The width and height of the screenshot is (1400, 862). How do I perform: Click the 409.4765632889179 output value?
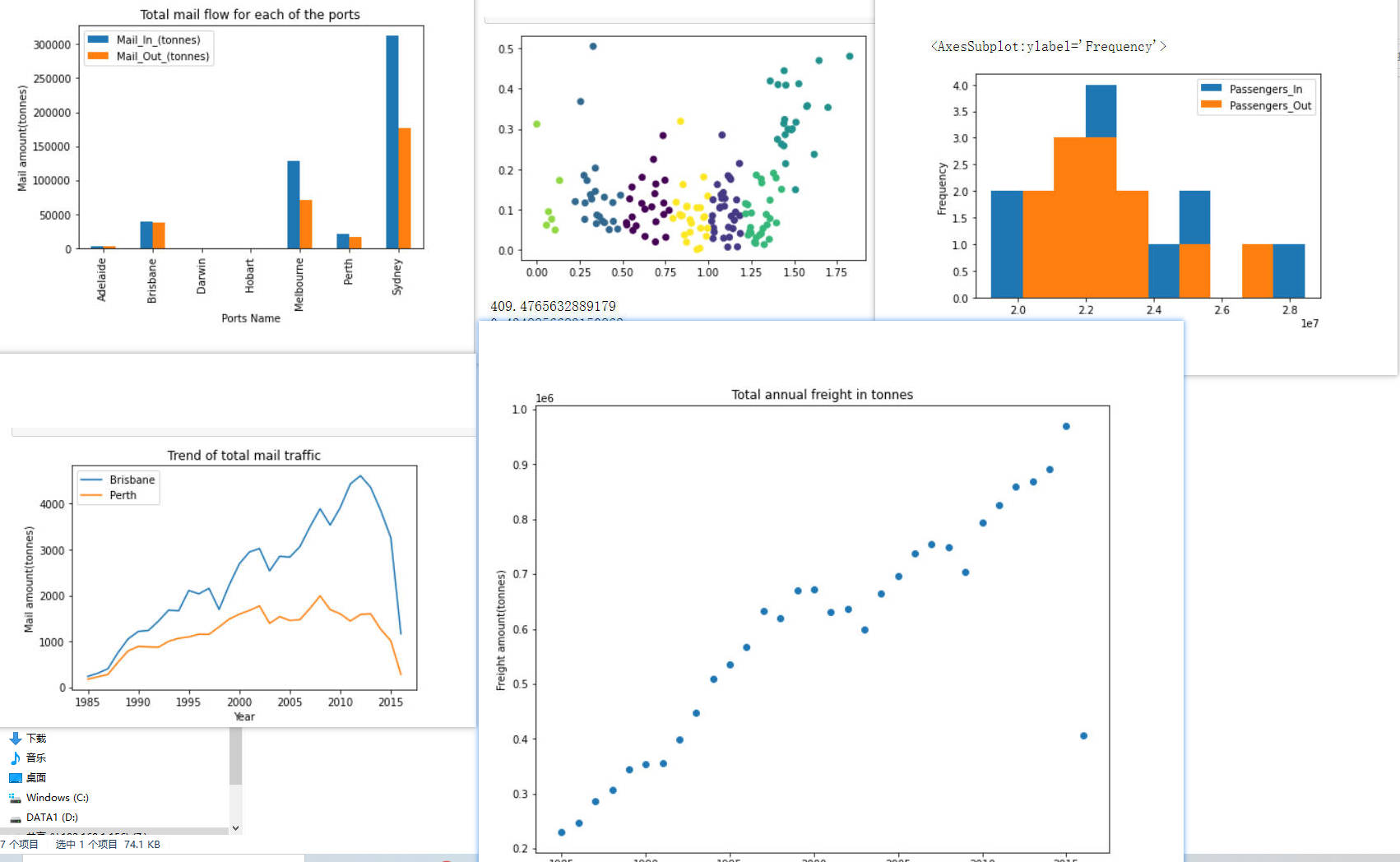coord(553,306)
